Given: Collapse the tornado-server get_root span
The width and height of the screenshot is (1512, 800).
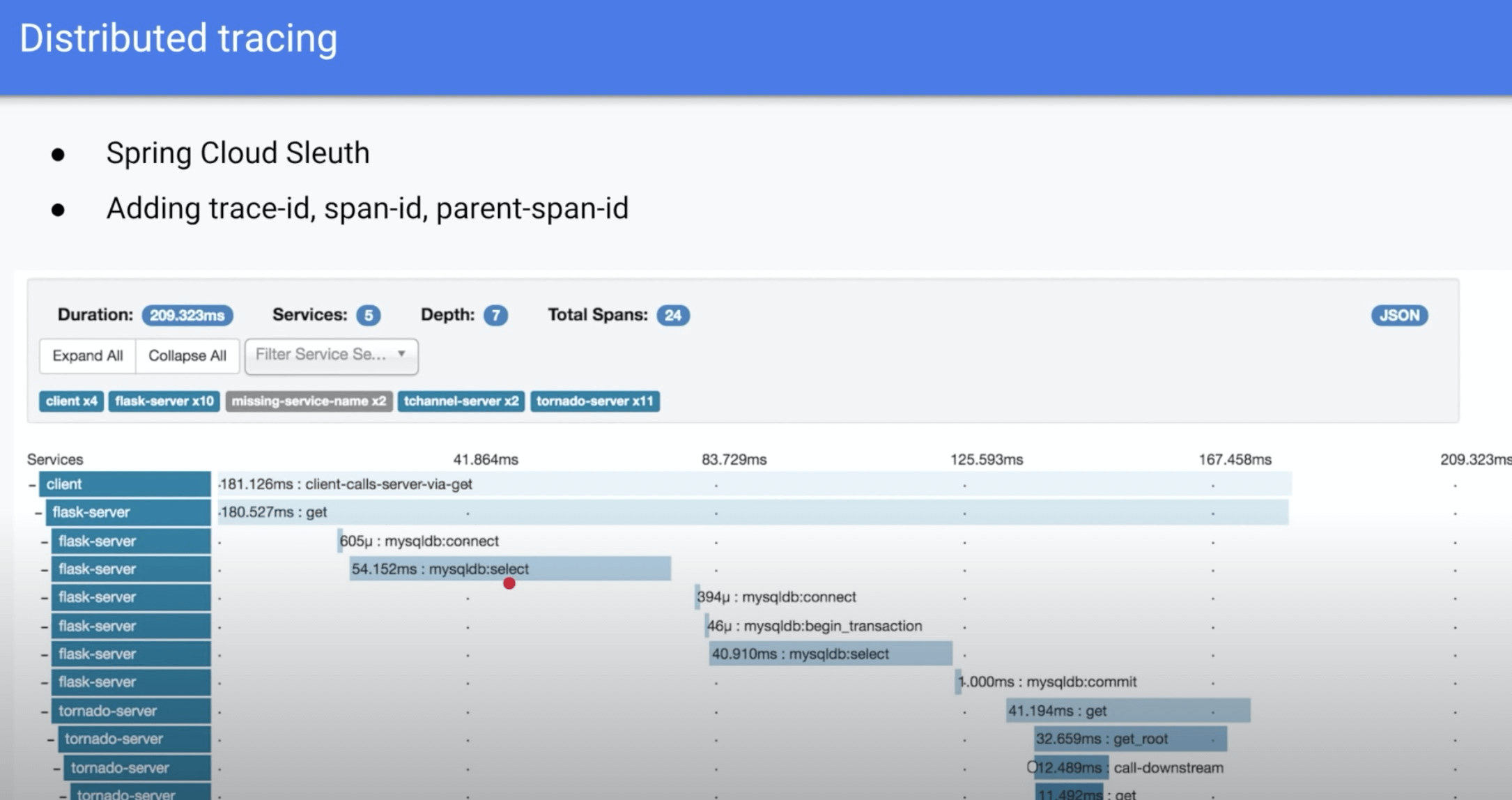Looking at the screenshot, I should coord(51,739).
